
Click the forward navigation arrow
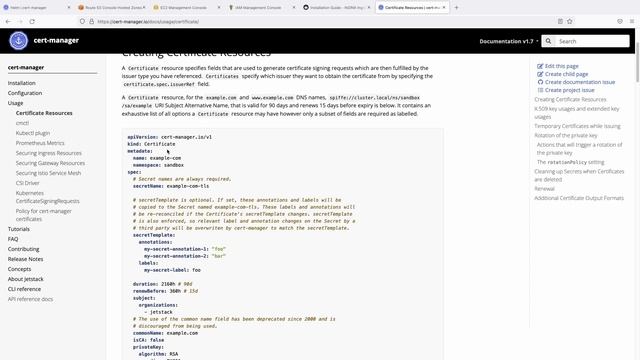(x=20, y=21)
